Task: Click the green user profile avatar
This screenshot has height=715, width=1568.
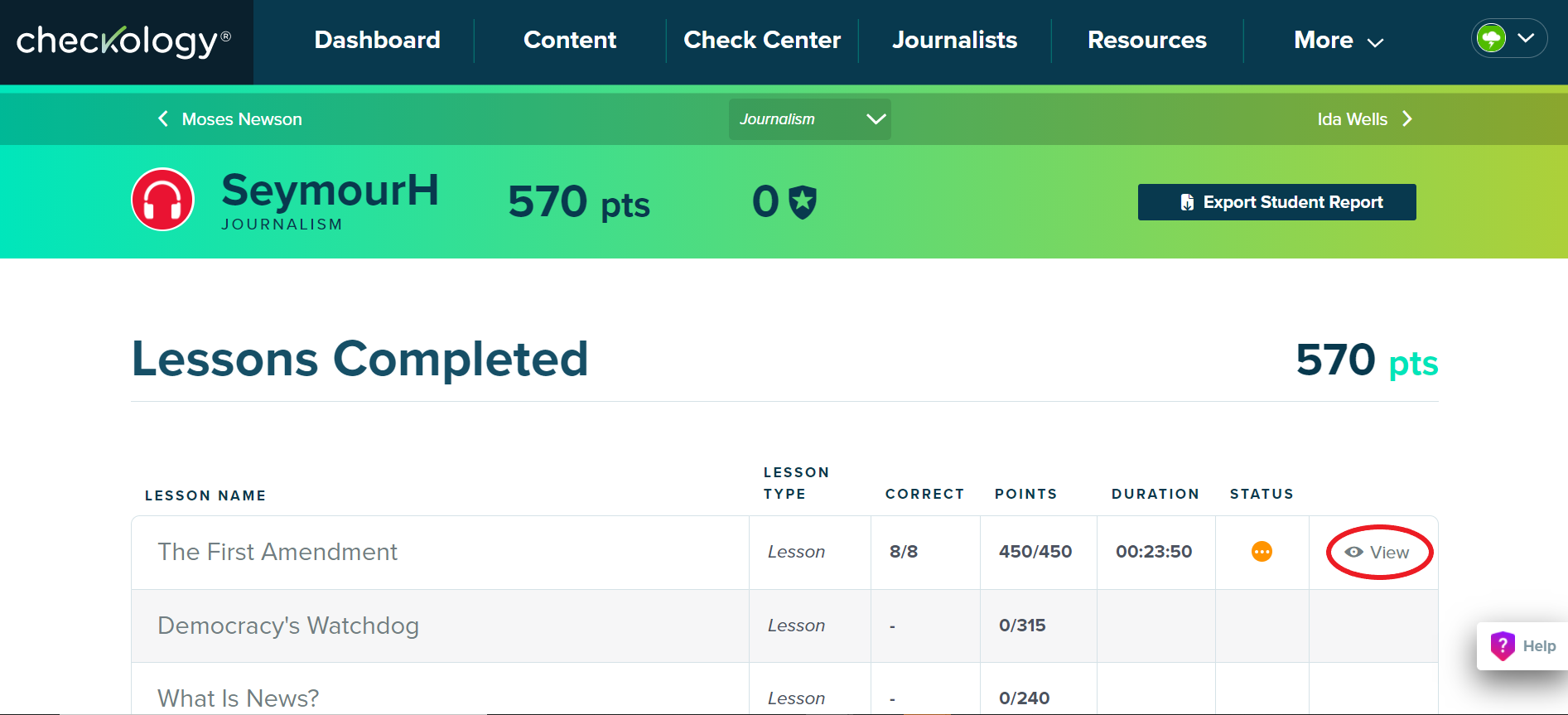Action: pyautogui.click(x=1492, y=38)
